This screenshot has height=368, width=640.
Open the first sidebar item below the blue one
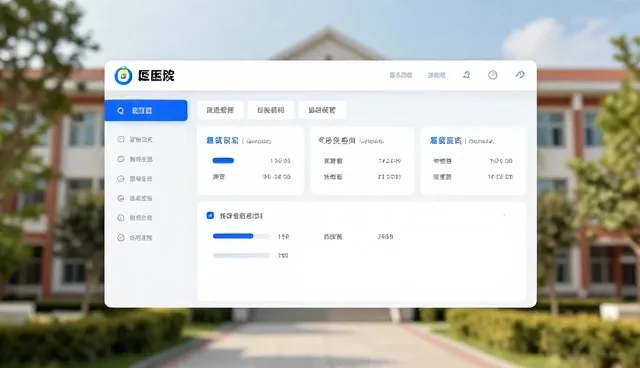[135, 140]
